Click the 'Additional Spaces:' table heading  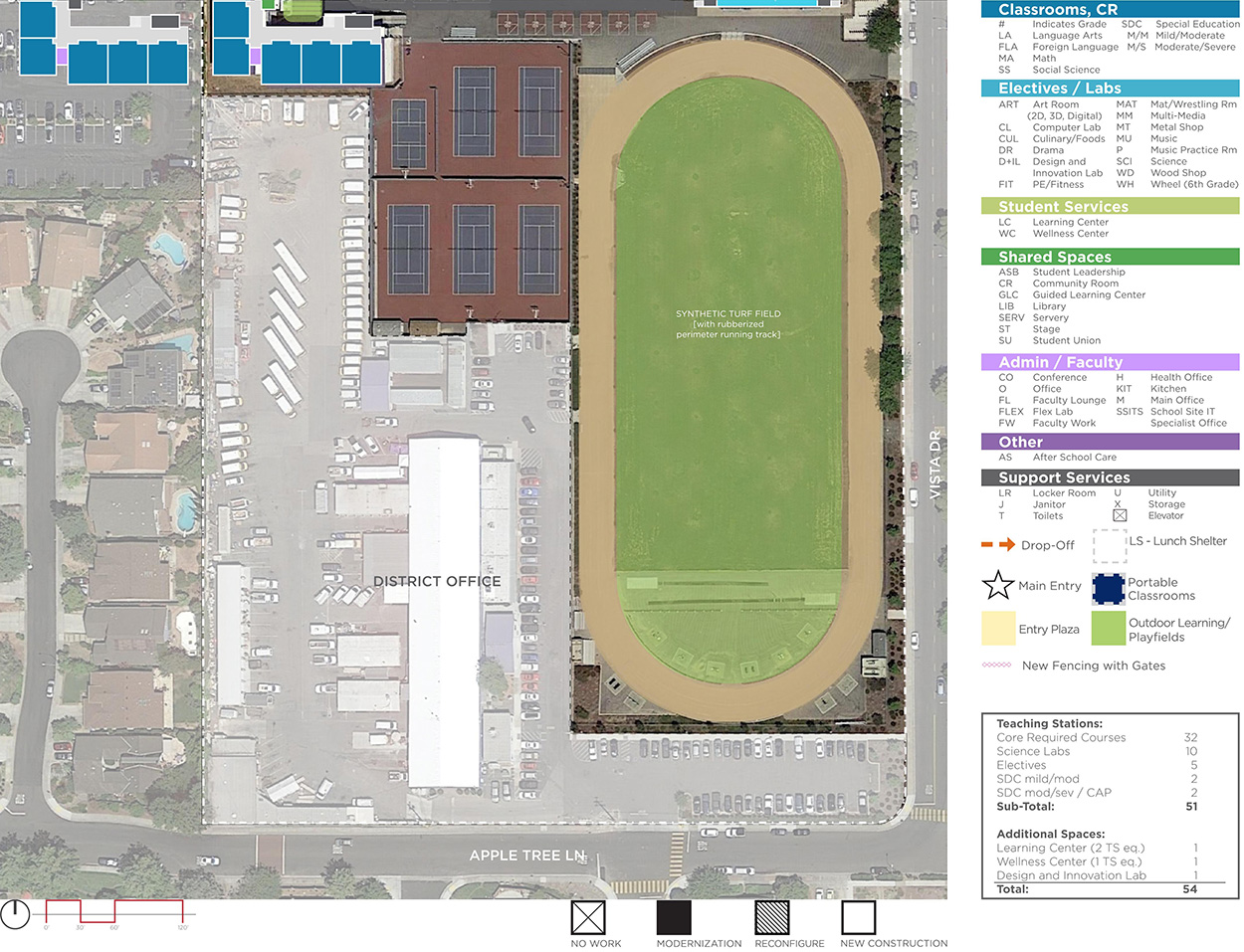(x=1050, y=834)
